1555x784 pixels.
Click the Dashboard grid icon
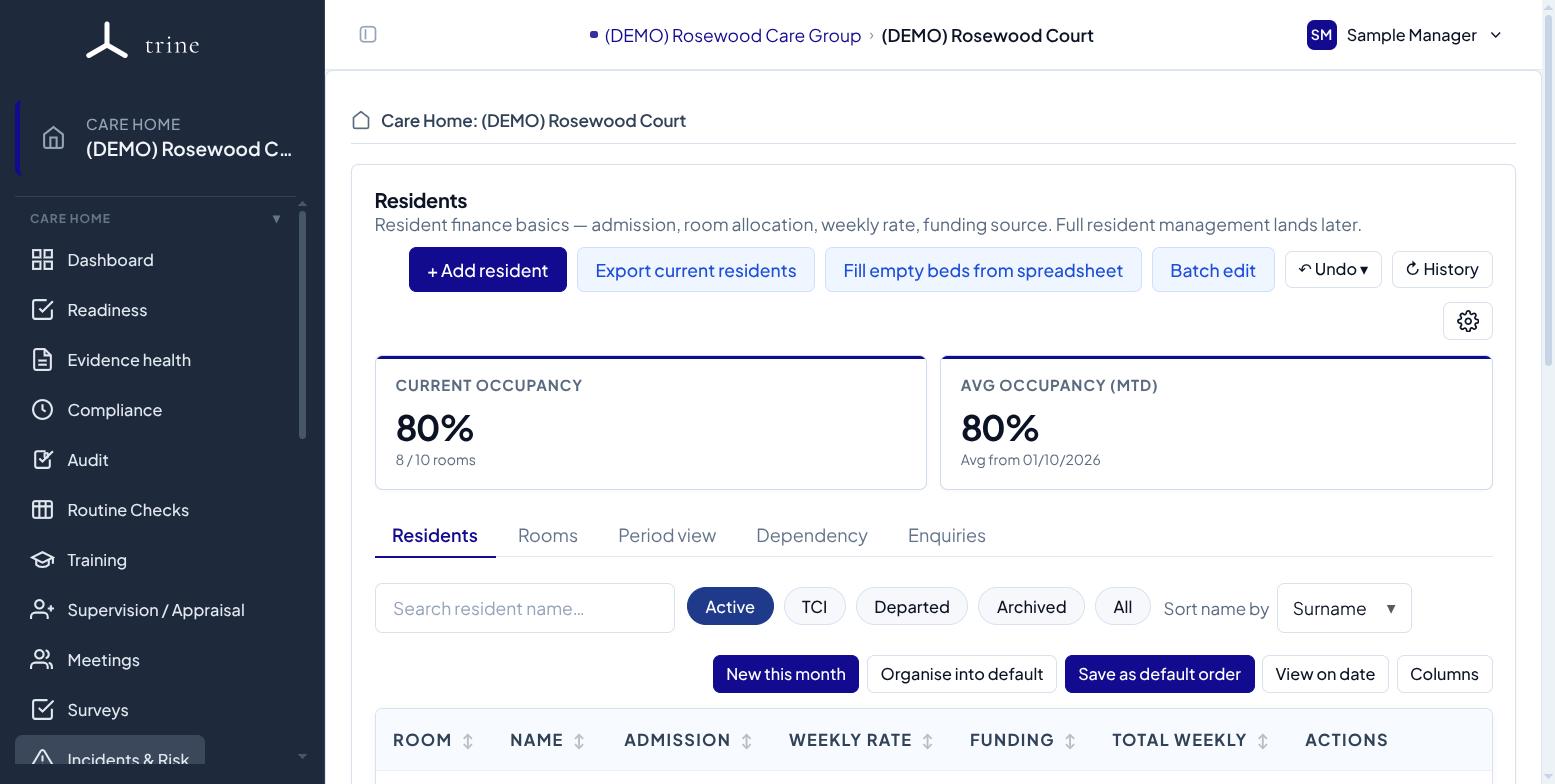pos(42,260)
